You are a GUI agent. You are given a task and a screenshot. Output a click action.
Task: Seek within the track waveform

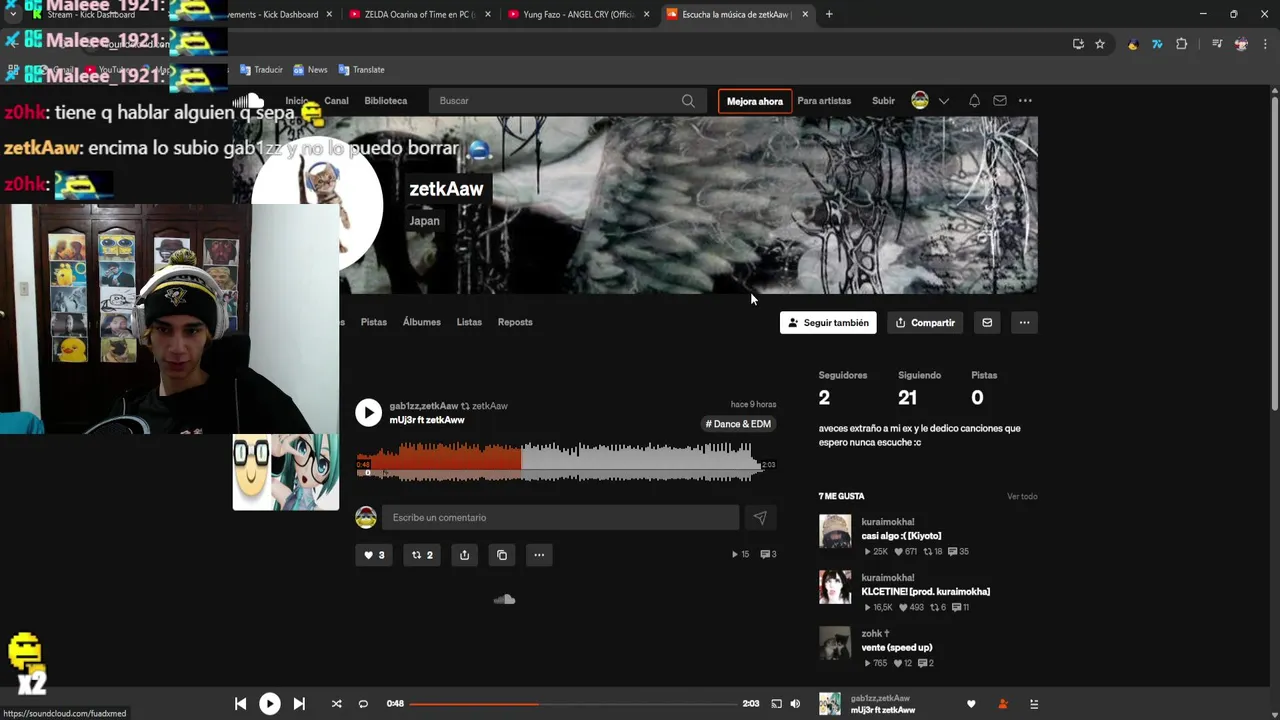click(560, 463)
